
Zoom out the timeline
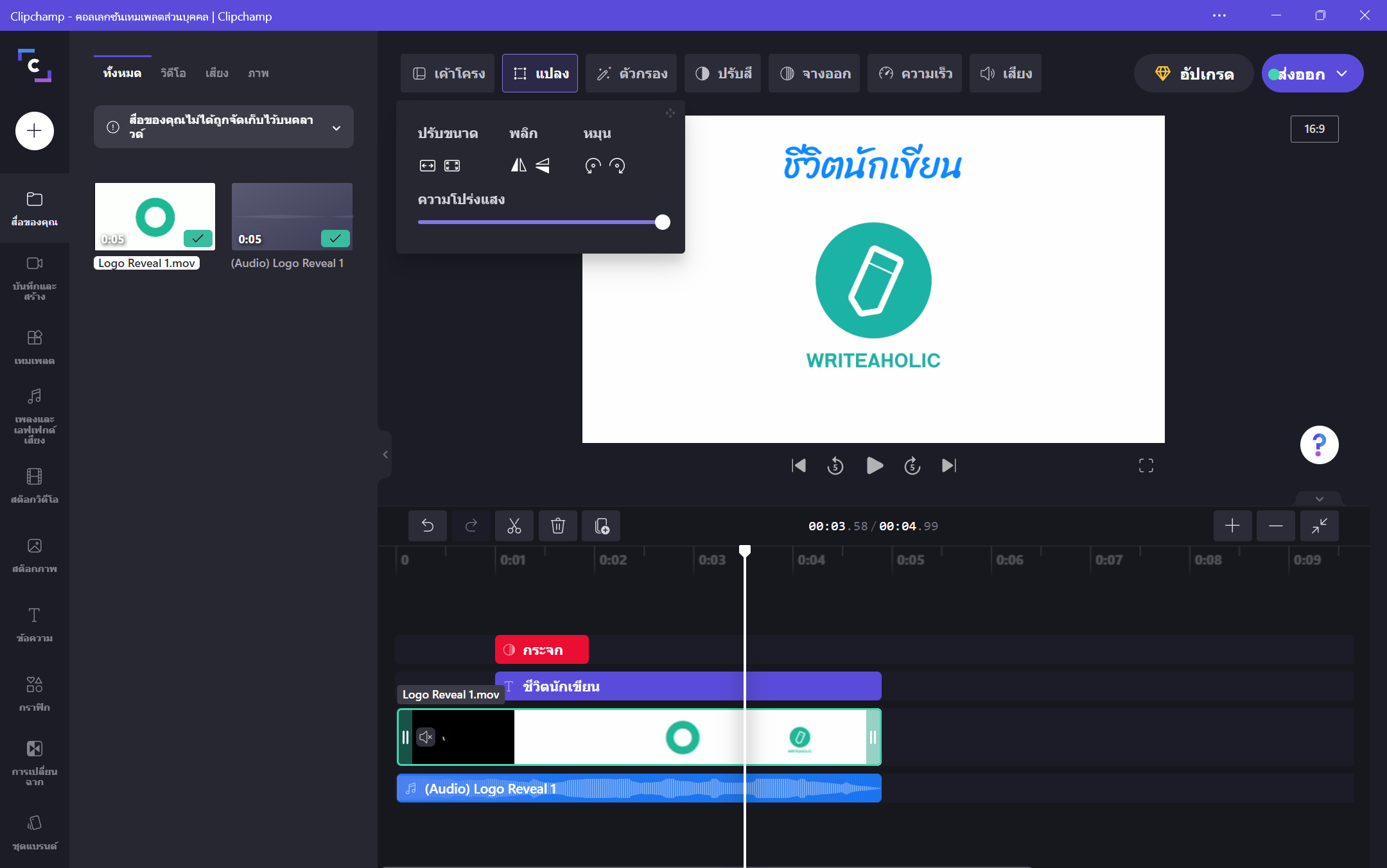[1276, 526]
